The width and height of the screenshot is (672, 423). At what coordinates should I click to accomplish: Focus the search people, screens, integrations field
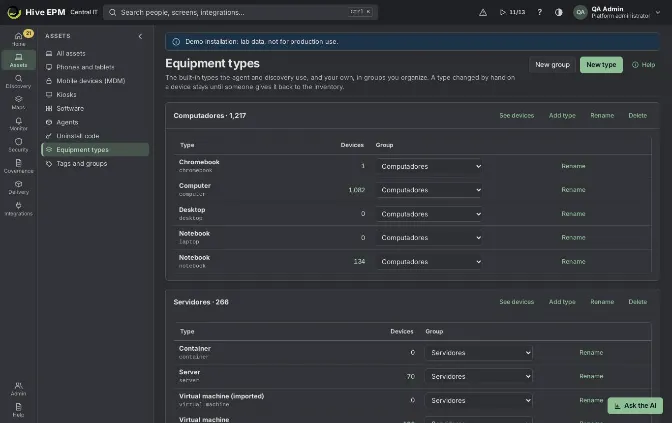click(x=240, y=12)
